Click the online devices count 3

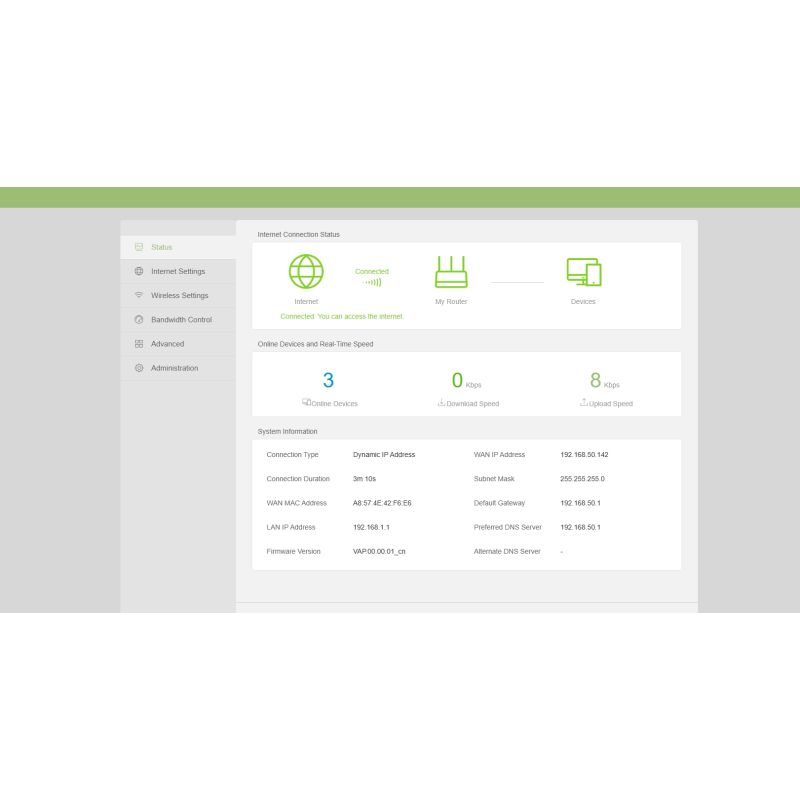click(328, 381)
